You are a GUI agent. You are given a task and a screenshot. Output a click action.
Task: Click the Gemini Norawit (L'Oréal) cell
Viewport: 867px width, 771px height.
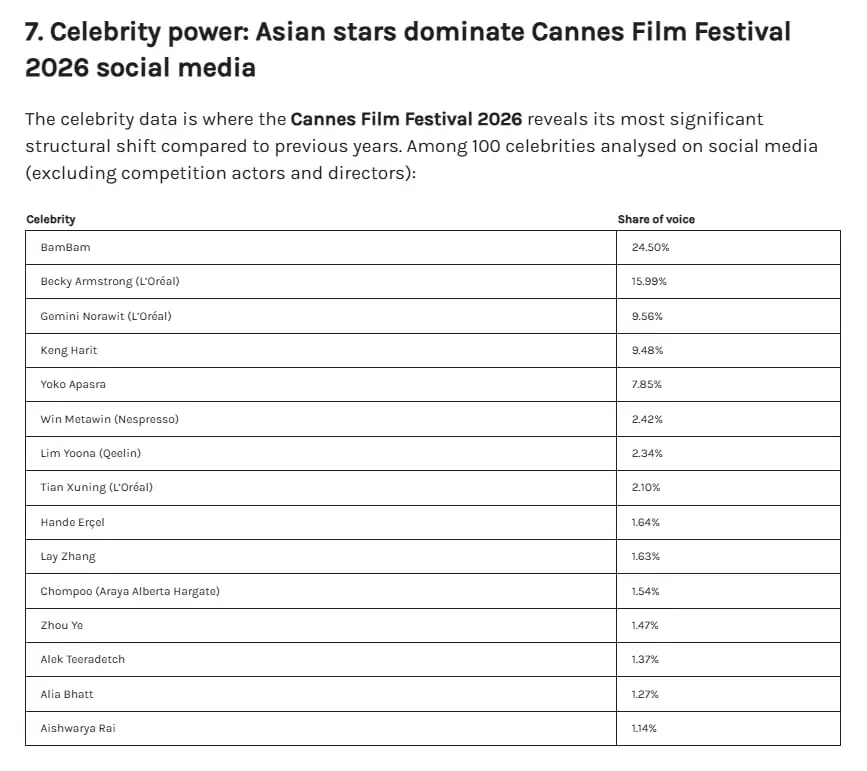click(321, 316)
